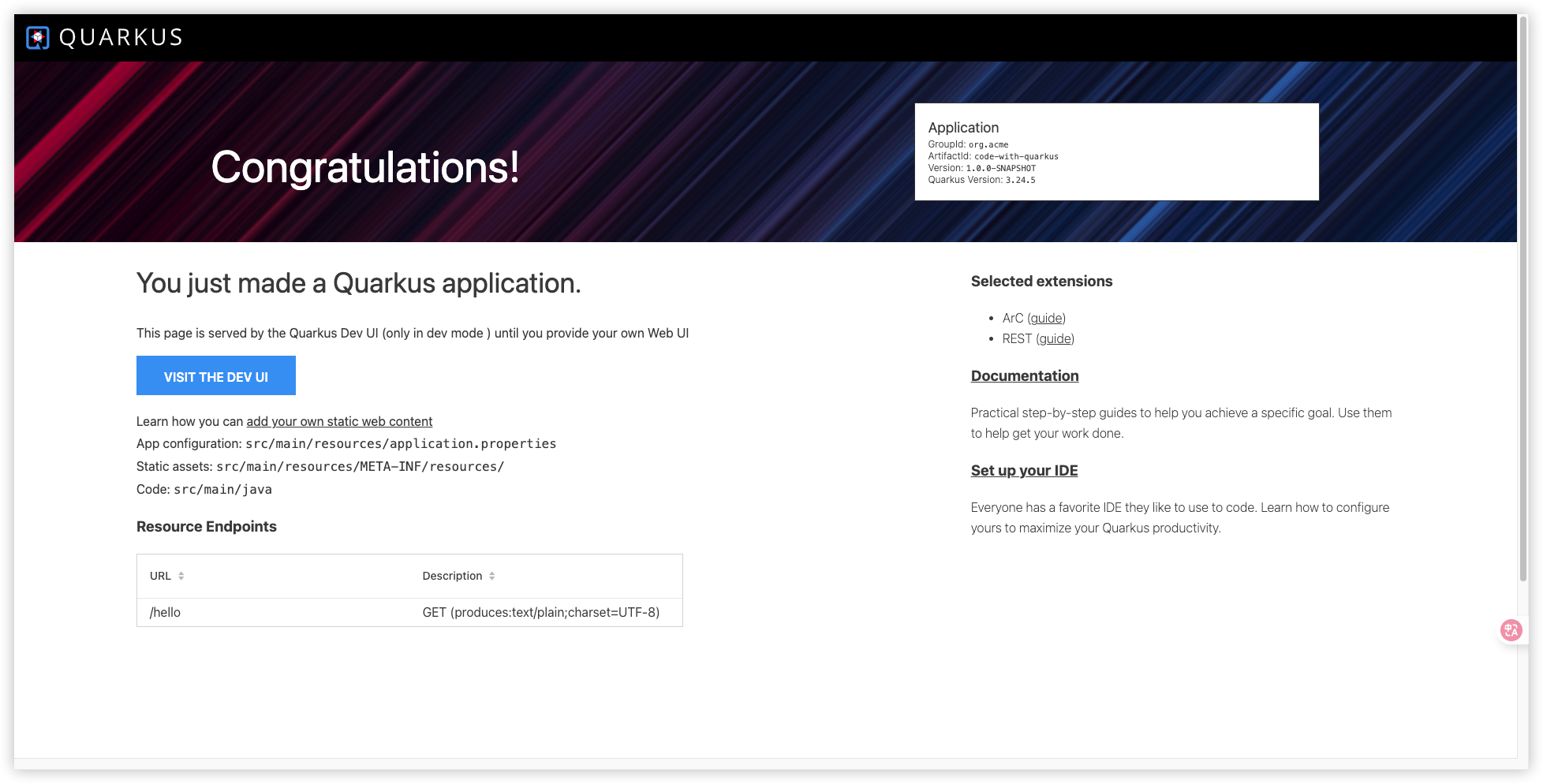Click the Selected extensions heading

(x=1041, y=281)
